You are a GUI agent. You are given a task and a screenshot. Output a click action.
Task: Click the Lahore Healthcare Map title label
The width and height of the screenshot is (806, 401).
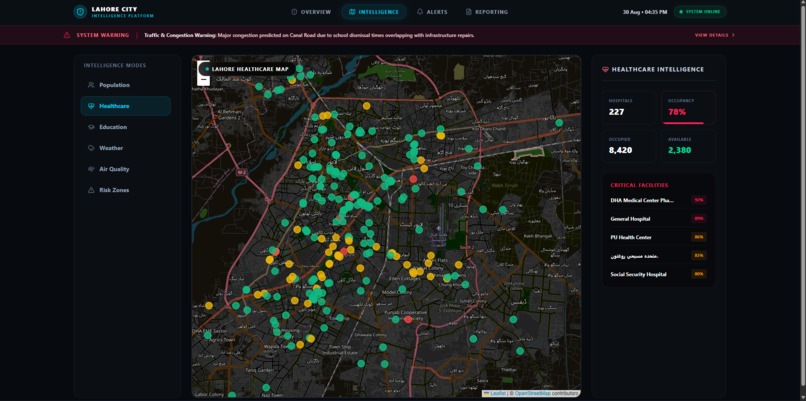pyautogui.click(x=247, y=69)
